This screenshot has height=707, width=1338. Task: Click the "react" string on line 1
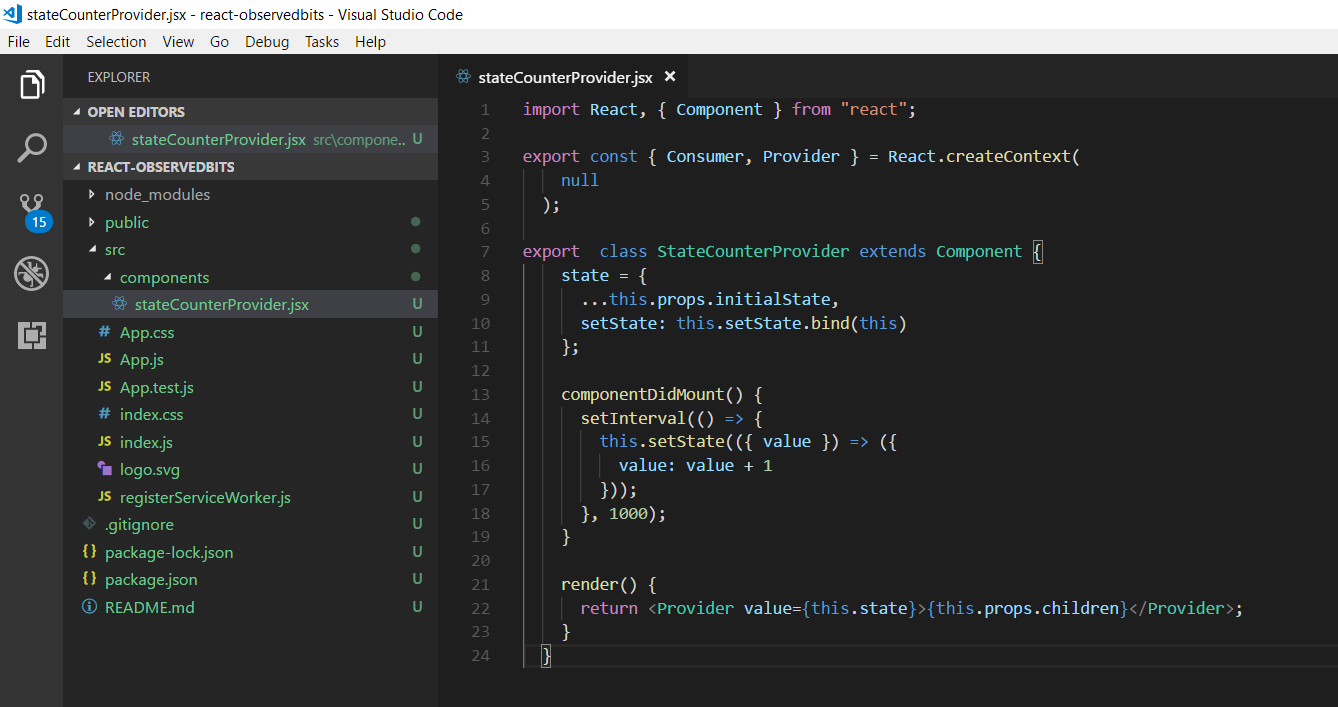pos(873,109)
